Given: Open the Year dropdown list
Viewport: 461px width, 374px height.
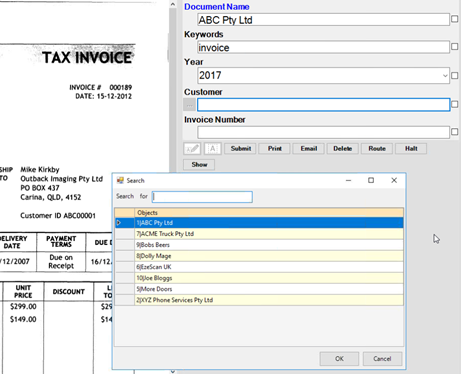Looking at the screenshot, I should (445, 76).
